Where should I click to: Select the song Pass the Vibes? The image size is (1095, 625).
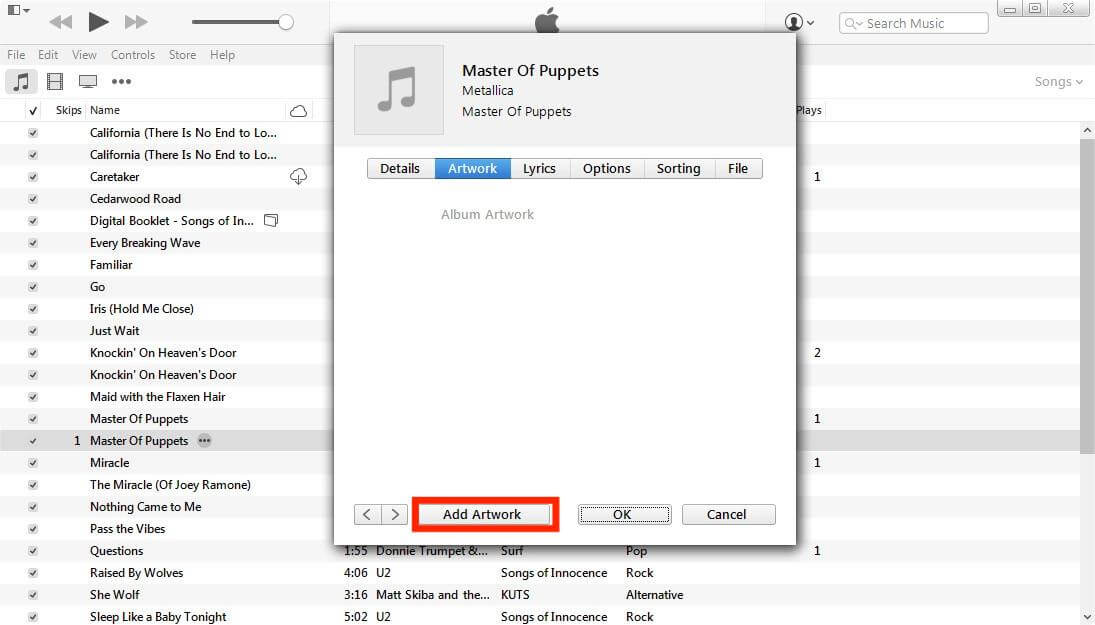(128, 529)
